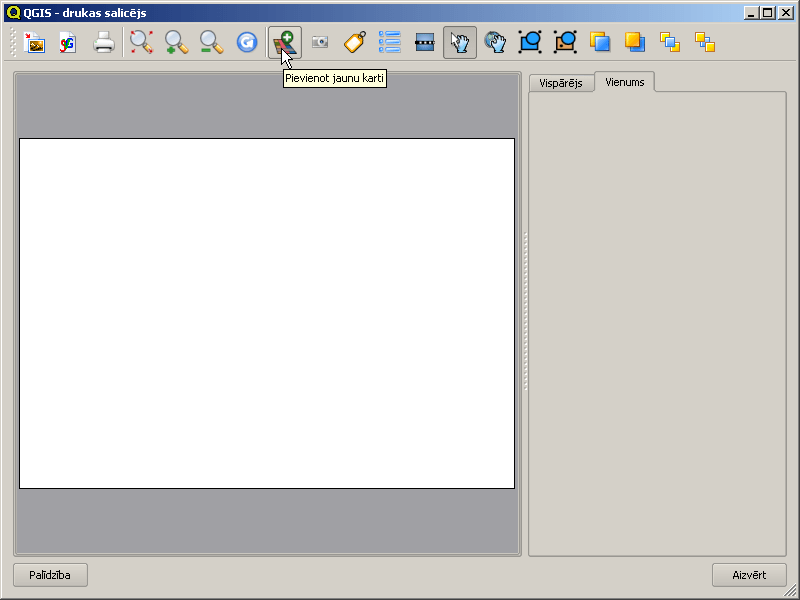Switch to the Vispārējs tab
The image size is (800, 600).
561,83
